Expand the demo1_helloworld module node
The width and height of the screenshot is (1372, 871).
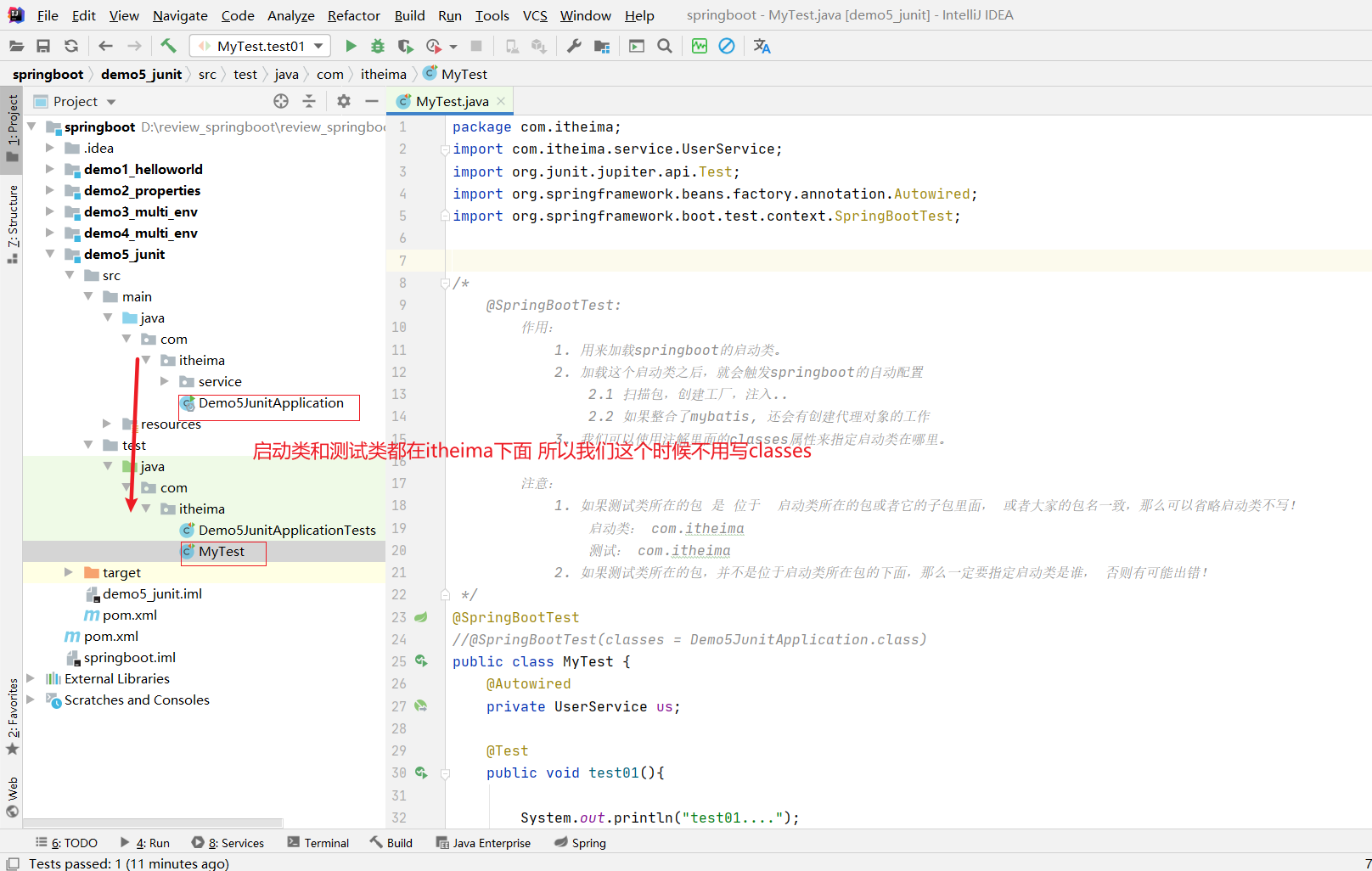(50, 169)
